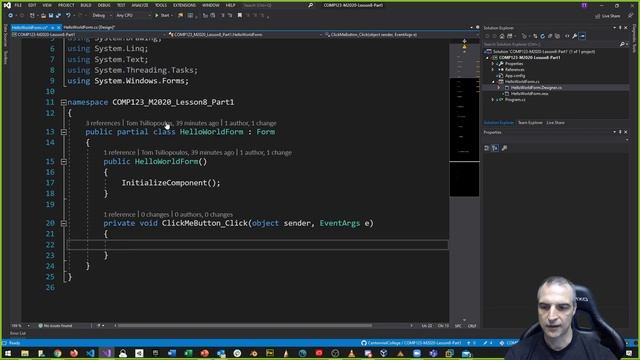The height and width of the screenshot is (360, 640).
Task: Click the Windows Start button
Action: 8,353
